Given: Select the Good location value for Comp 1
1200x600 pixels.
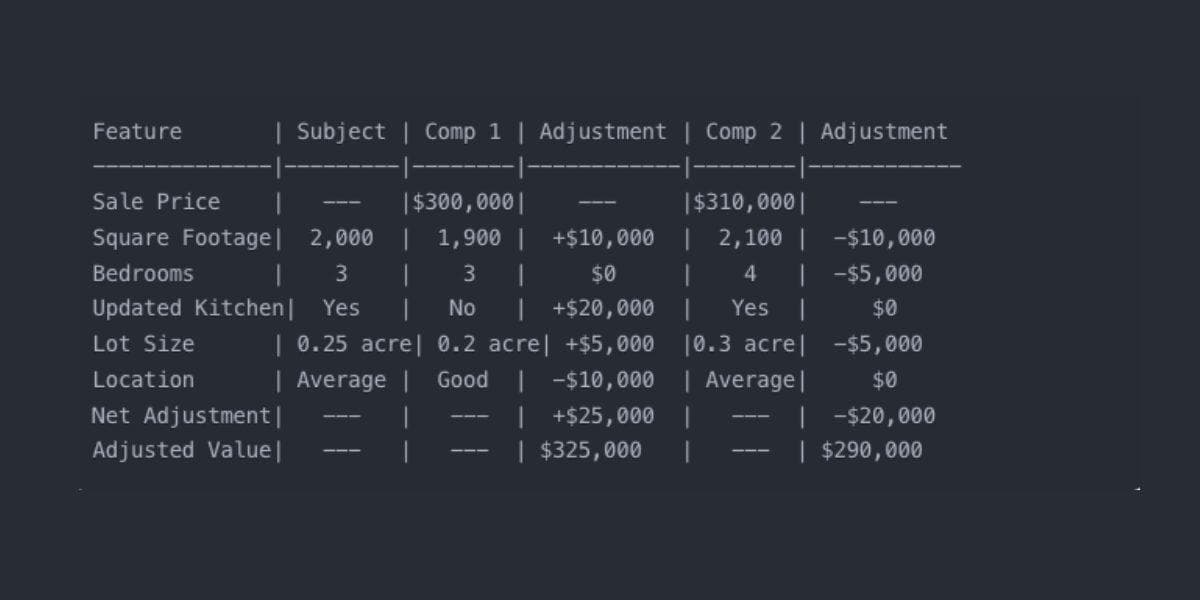Looking at the screenshot, I should [462, 380].
